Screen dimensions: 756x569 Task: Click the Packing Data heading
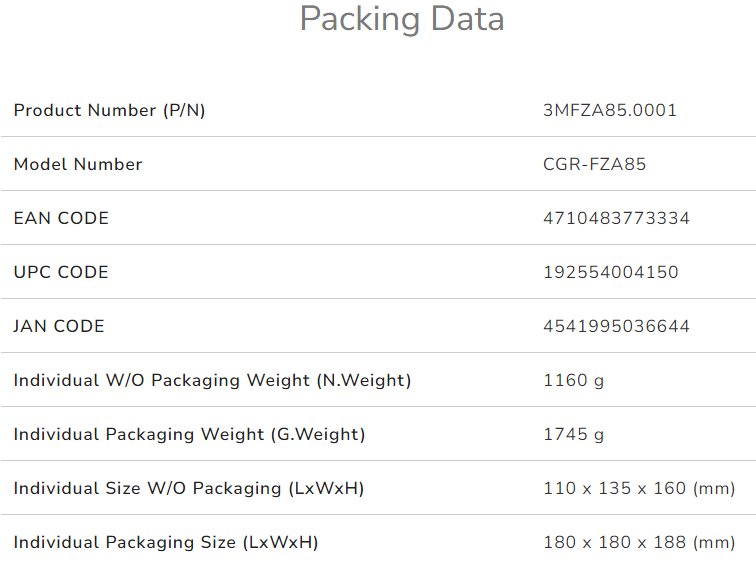[x=402, y=19]
